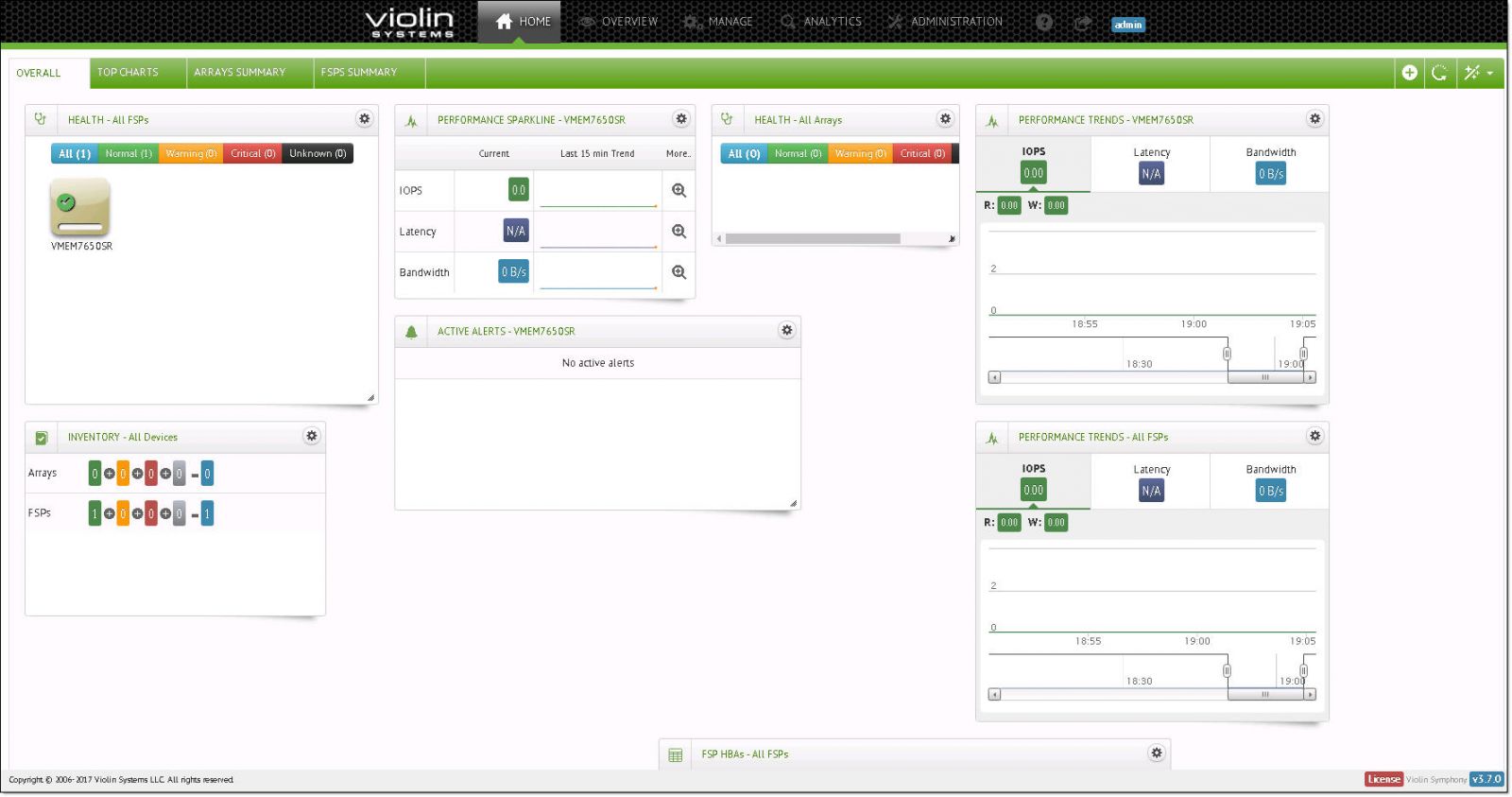The width and height of the screenshot is (1512, 797).
Task: Click the Active Alerts bell icon
Action: 411,332
